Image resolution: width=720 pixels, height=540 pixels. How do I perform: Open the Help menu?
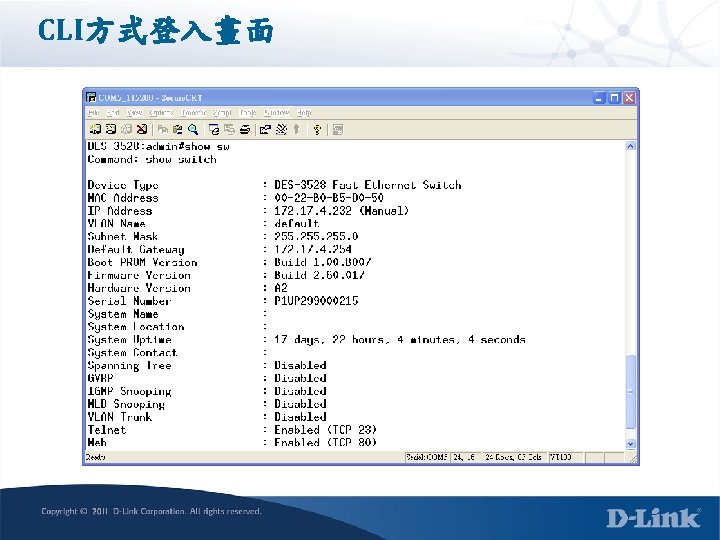[304, 112]
